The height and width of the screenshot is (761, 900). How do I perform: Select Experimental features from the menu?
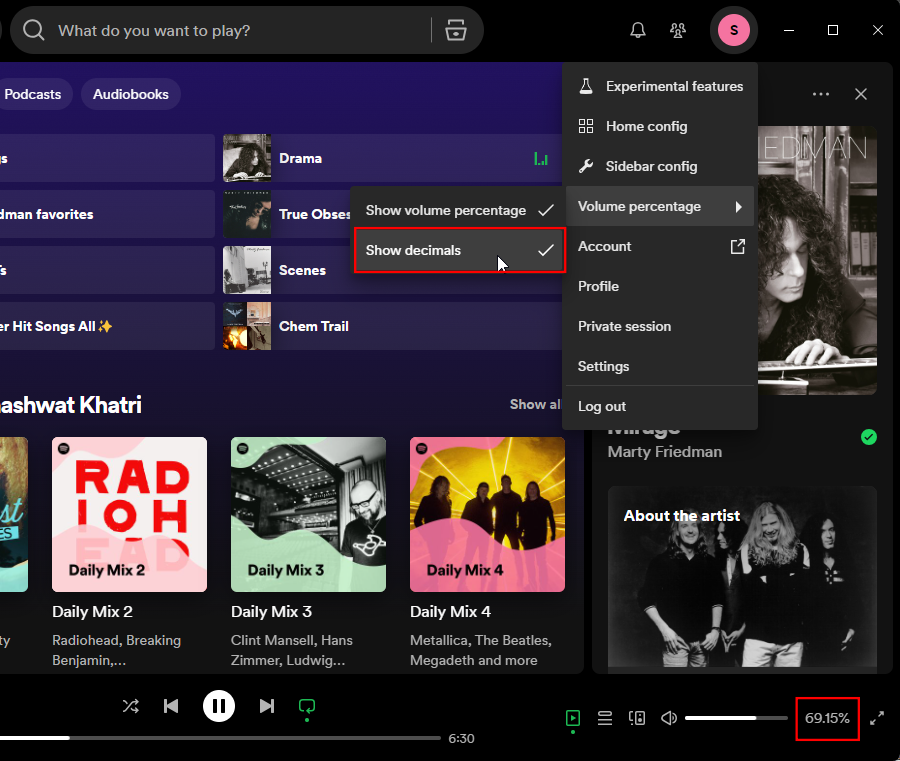[x=674, y=86]
